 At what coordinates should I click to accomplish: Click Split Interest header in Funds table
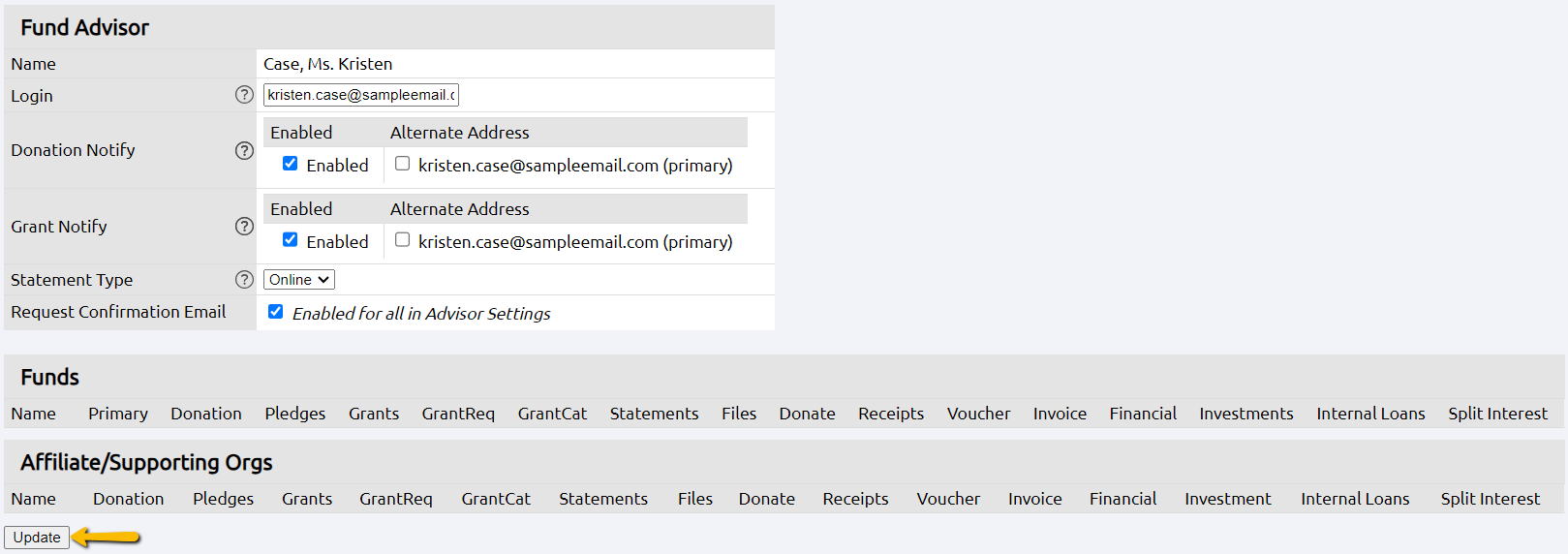point(1497,414)
